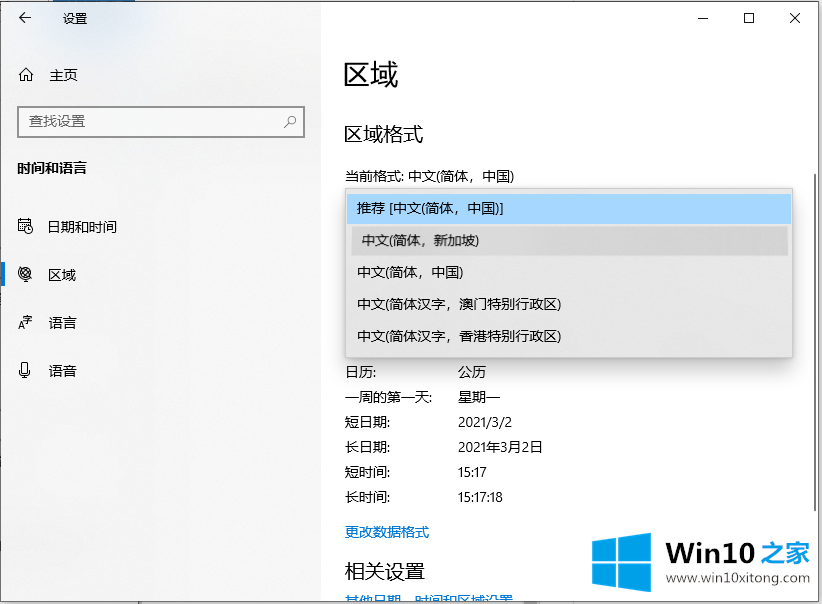Viewport: 822px width, 604px height.
Task: Click the magnifier icon in the search box
Action: point(290,121)
